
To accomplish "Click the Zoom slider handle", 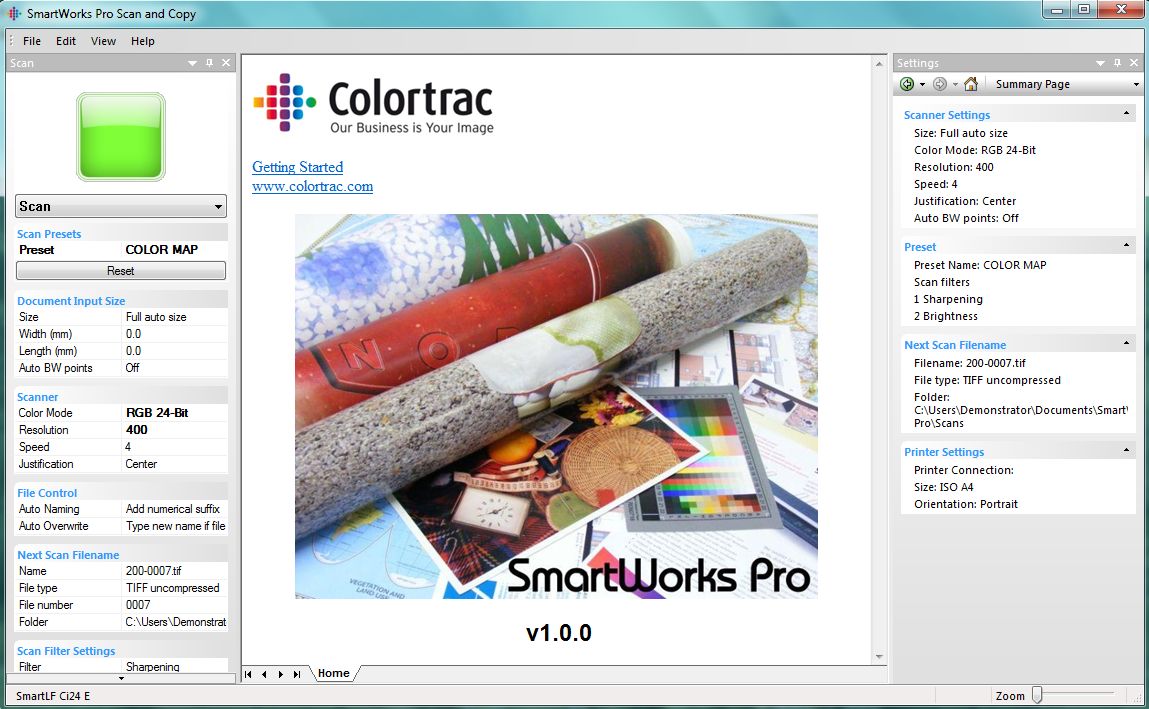I will [x=1037, y=694].
